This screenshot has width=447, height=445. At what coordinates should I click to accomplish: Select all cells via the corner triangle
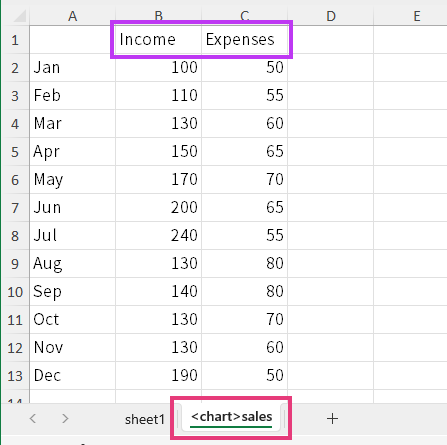click(19, 16)
